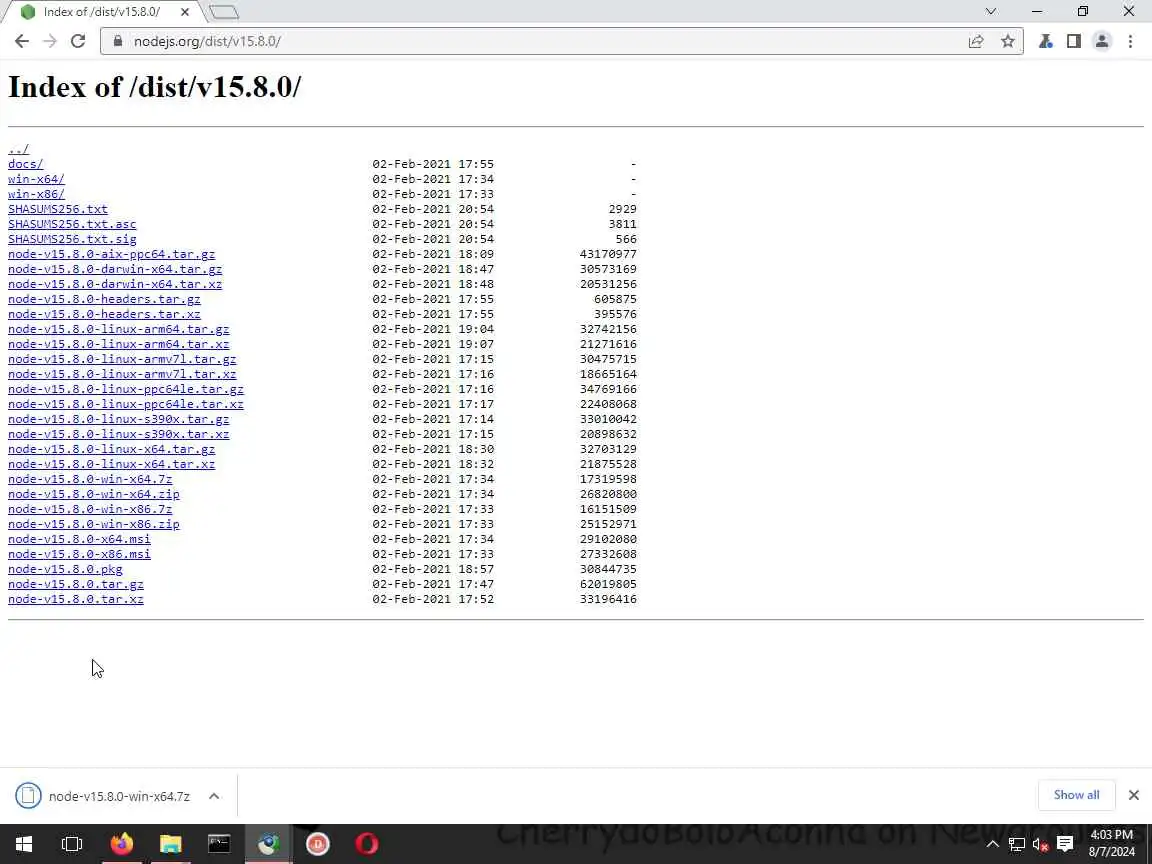Open the command prompt taskbar icon
This screenshot has height=864, width=1152.
coord(219,843)
